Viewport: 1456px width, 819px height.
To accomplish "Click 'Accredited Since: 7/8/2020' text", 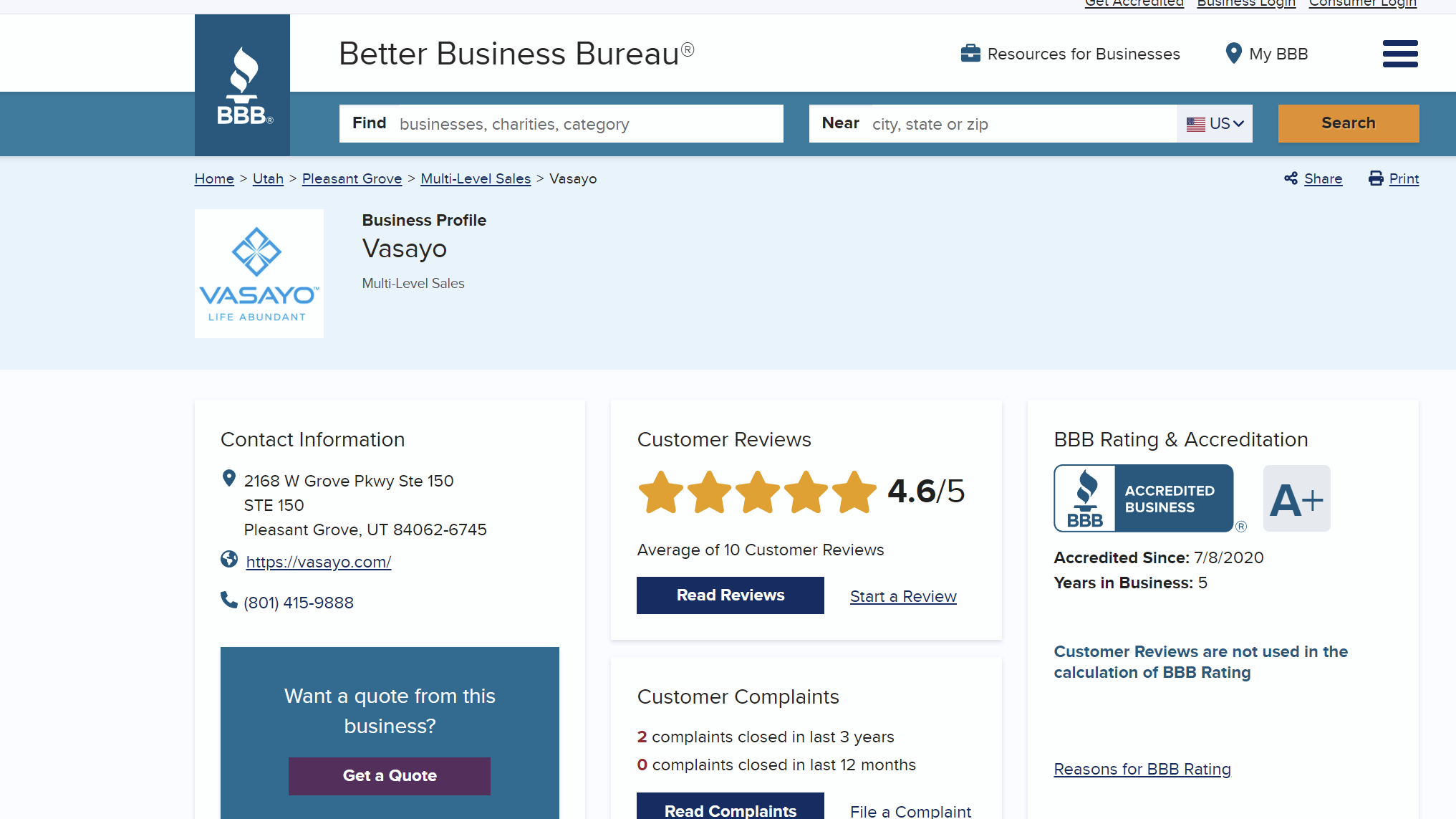I will pyautogui.click(x=1159, y=557).
